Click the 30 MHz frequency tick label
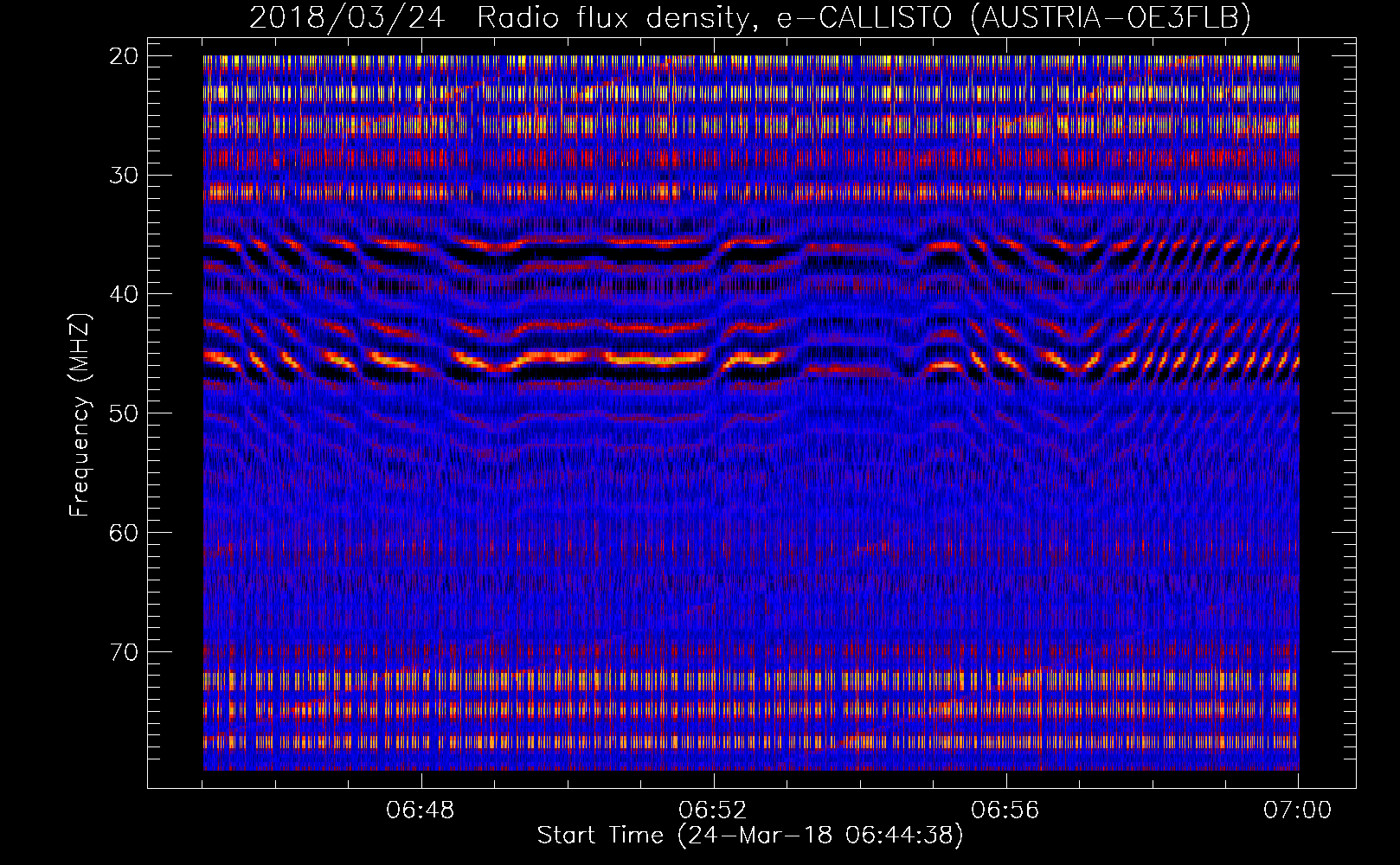Screen dimensions: 1400x865 pyautogui.click(x=124, y=176)
